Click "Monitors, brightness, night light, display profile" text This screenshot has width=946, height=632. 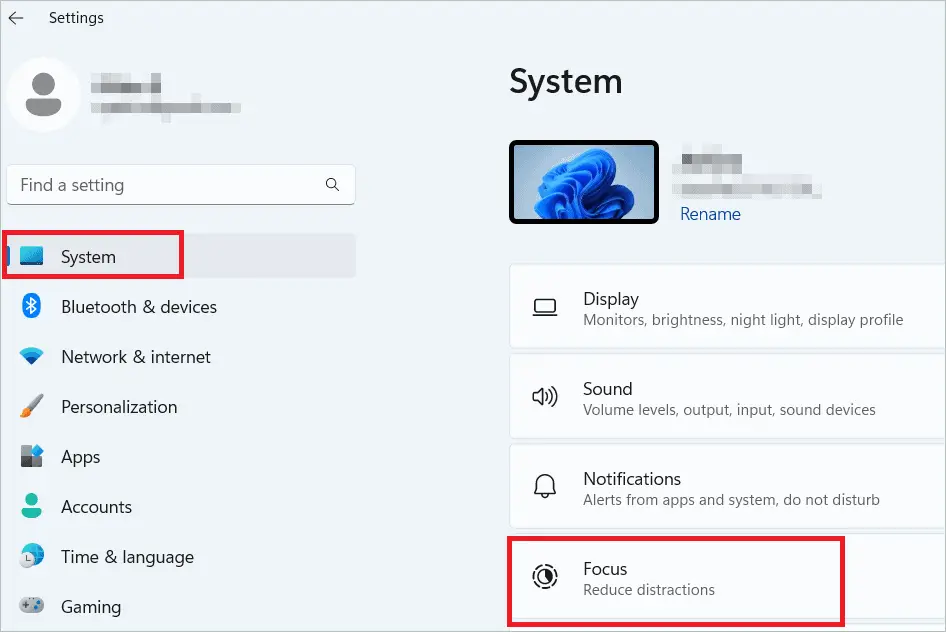[x=743, y=320]
